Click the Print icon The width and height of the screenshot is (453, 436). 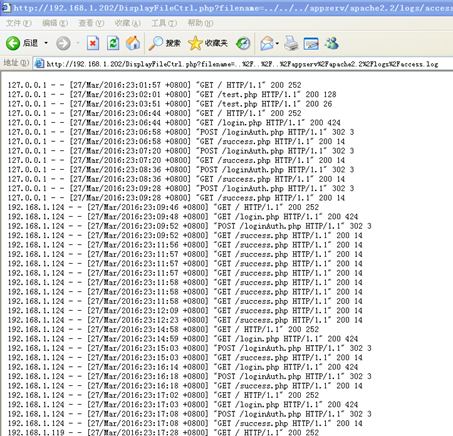coord(291,43)
